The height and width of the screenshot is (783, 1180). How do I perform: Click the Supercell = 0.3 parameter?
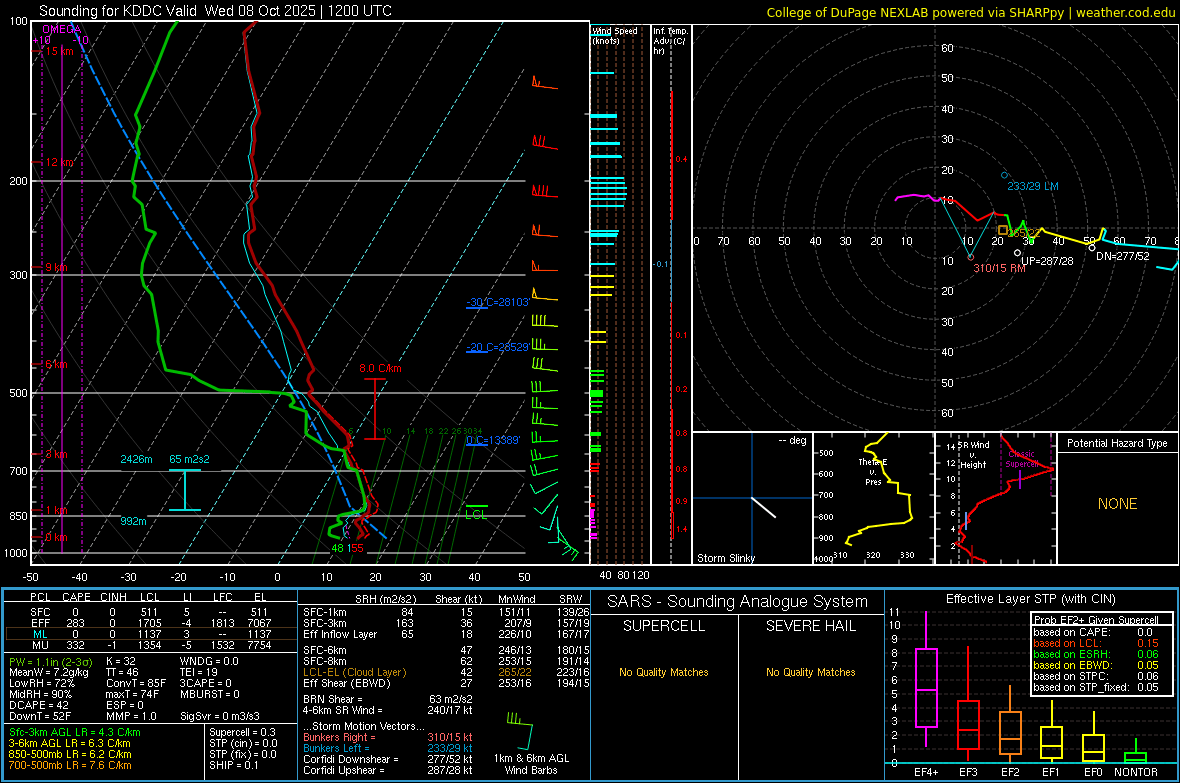tap(242, 732)
